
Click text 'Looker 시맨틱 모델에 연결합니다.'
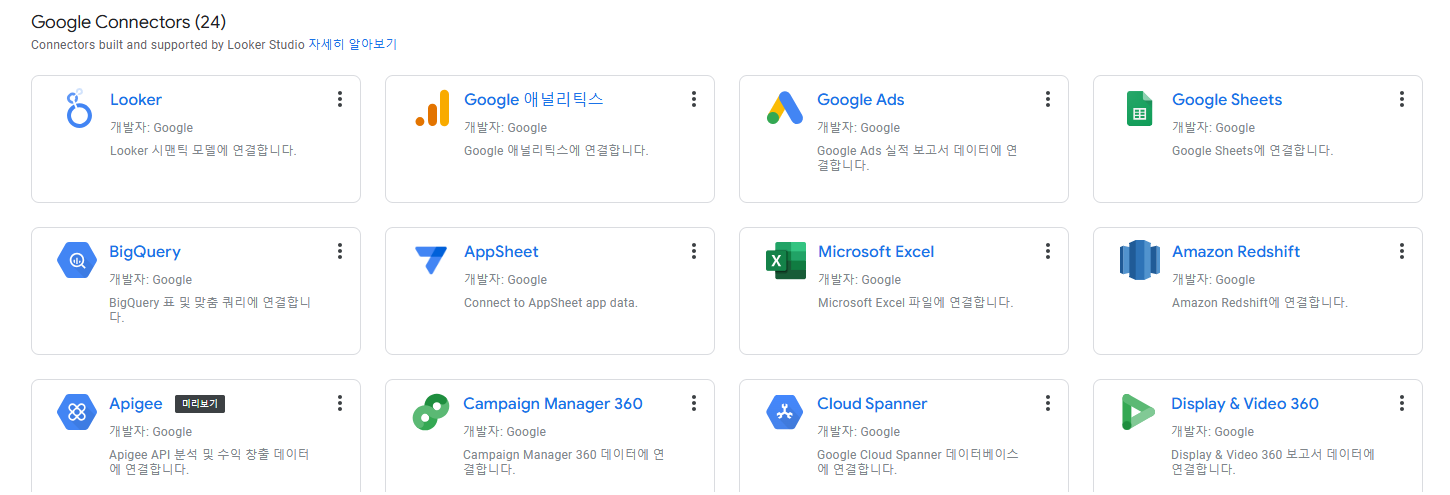203,150
